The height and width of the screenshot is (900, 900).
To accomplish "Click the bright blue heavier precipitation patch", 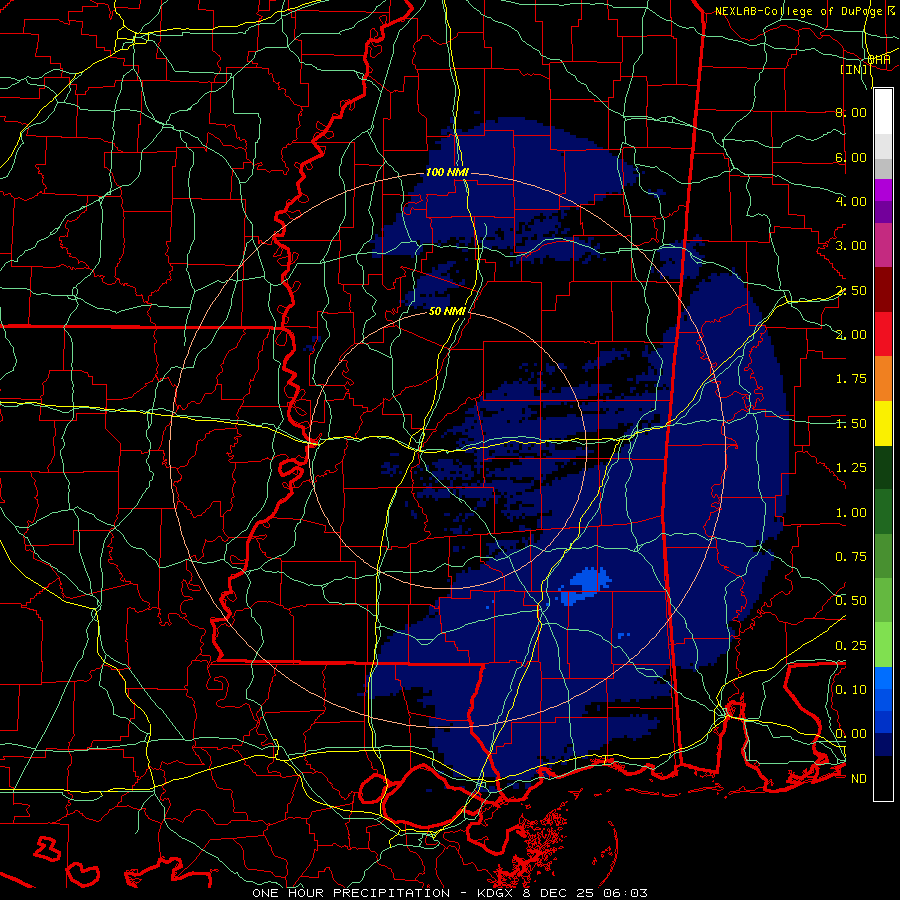I will pos(585,585).
